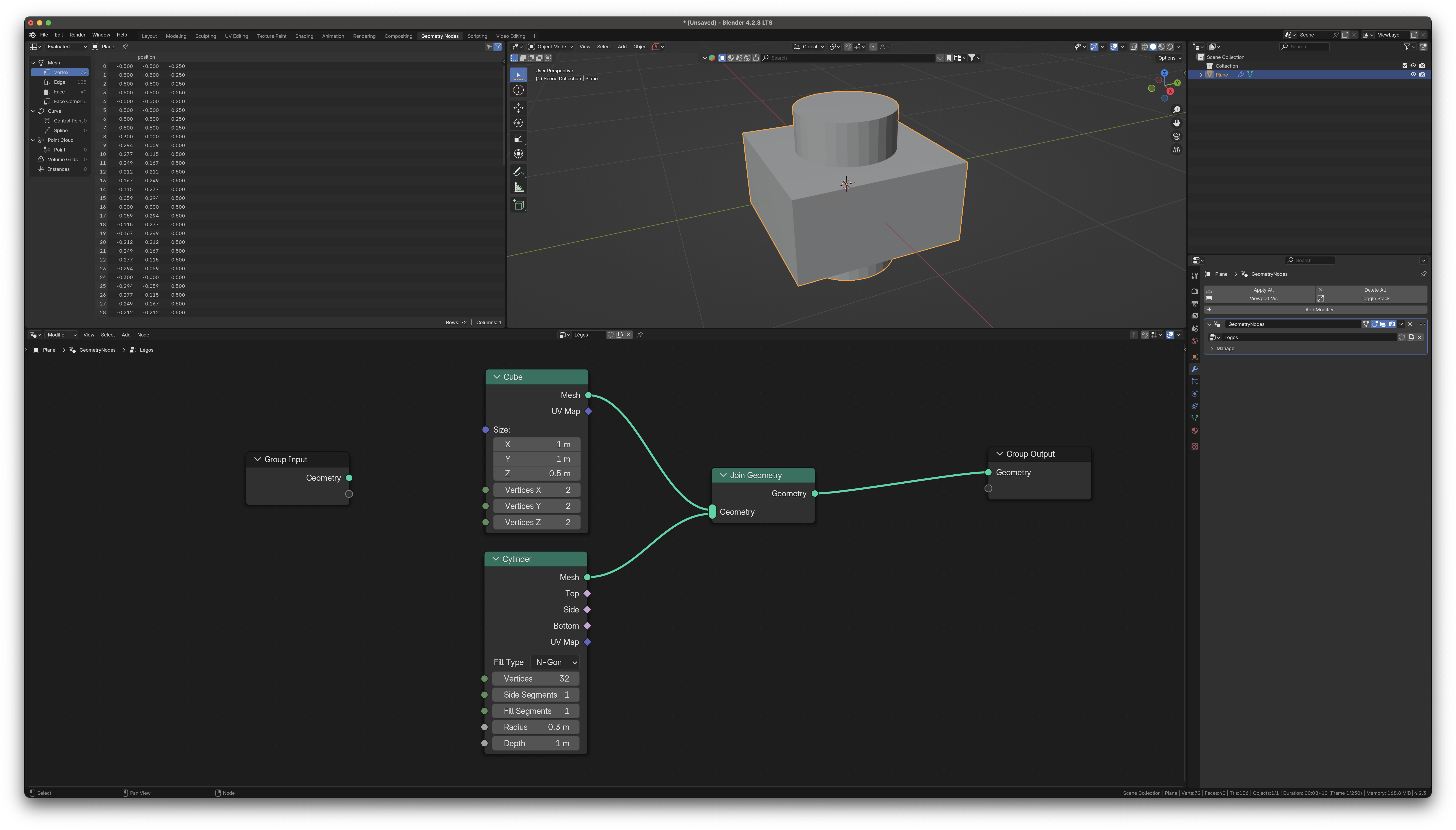Open the Modifier type dropdown in node editor

tap(62, 335)
